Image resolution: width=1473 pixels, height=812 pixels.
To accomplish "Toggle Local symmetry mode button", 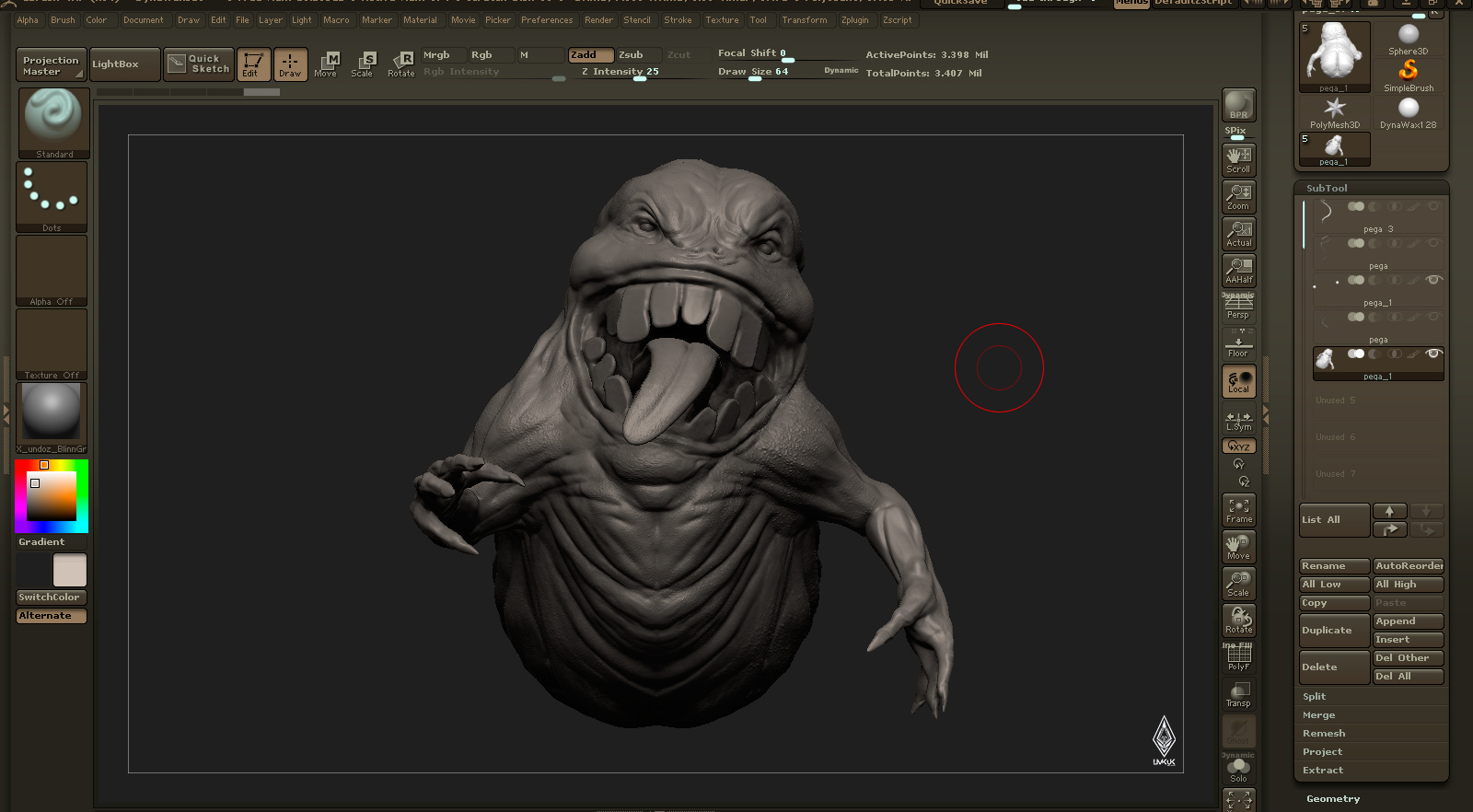I will coord(1238,381).
